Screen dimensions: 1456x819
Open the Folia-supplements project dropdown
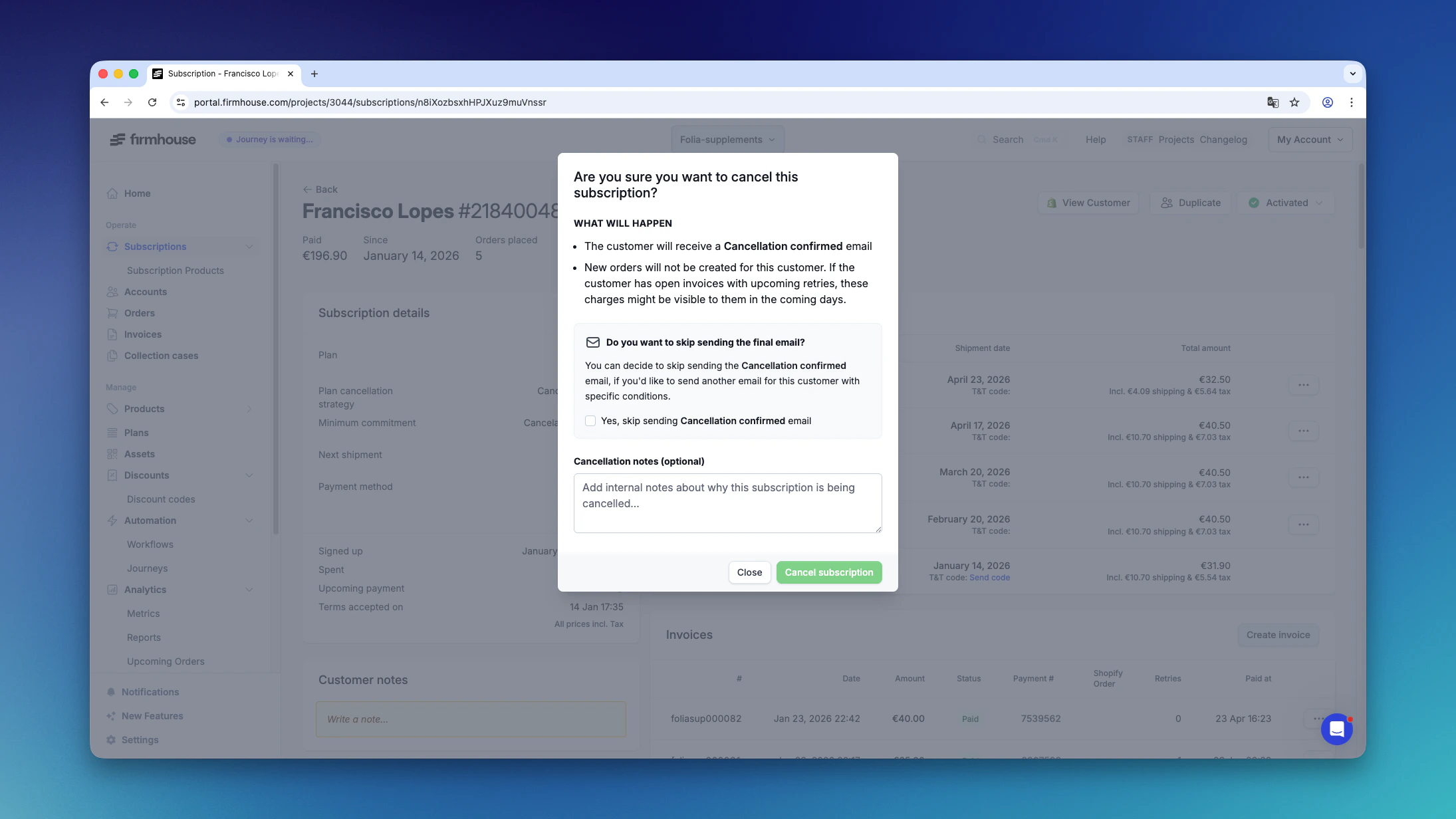727,140
